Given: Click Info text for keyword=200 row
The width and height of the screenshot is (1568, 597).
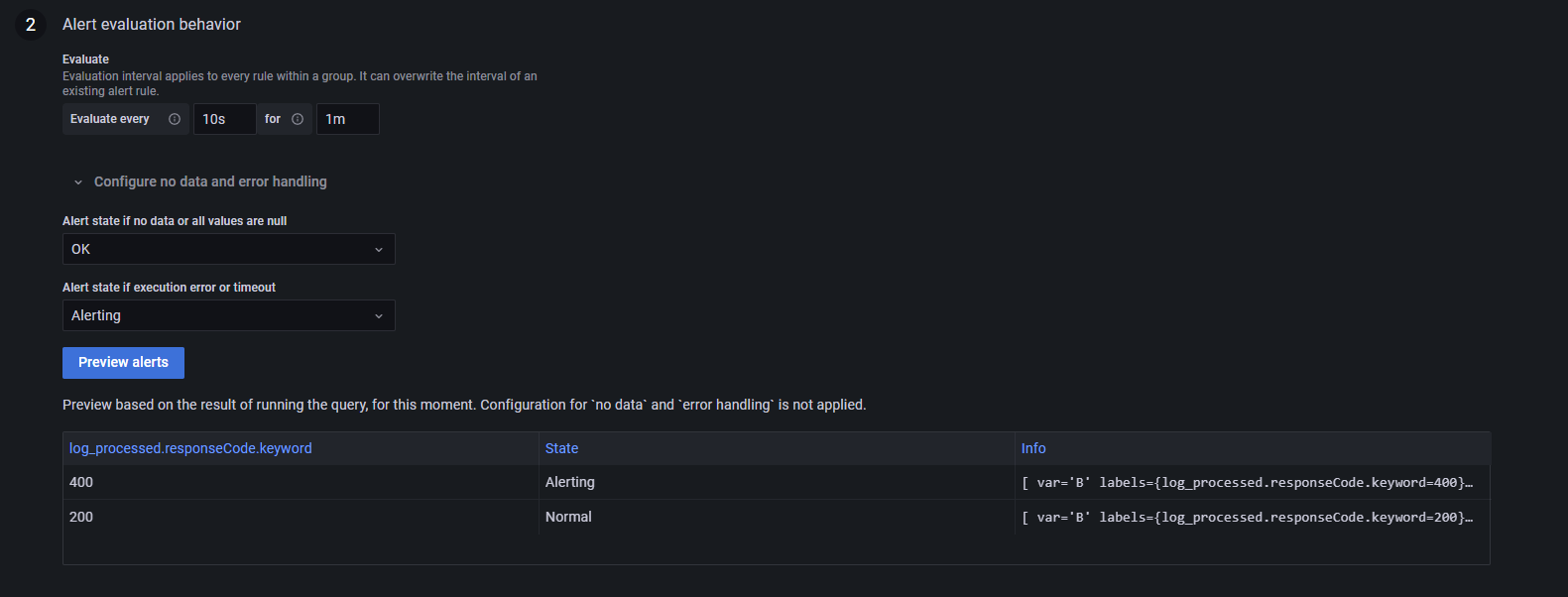Looking at the screenshot, I should tap(1247, 518).
